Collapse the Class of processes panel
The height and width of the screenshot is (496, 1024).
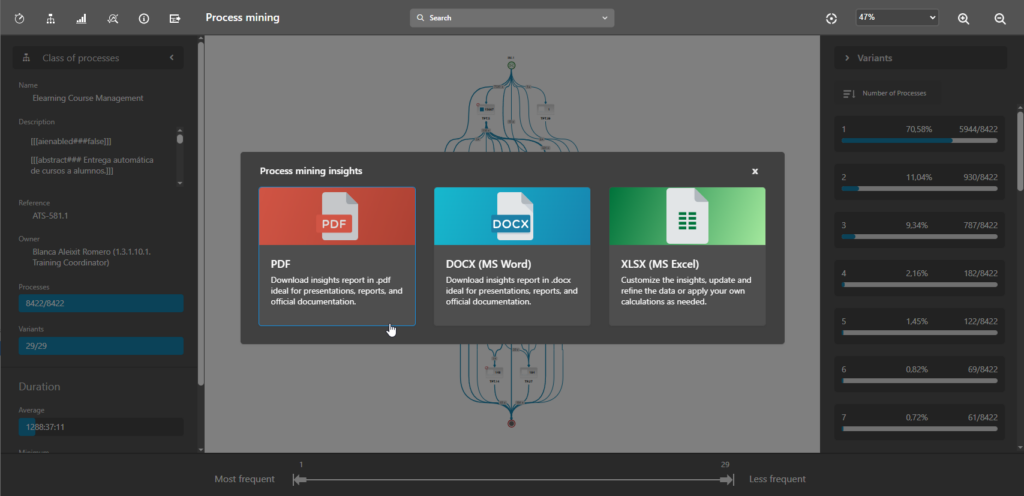pyautogui.click(x=171, y=58)
